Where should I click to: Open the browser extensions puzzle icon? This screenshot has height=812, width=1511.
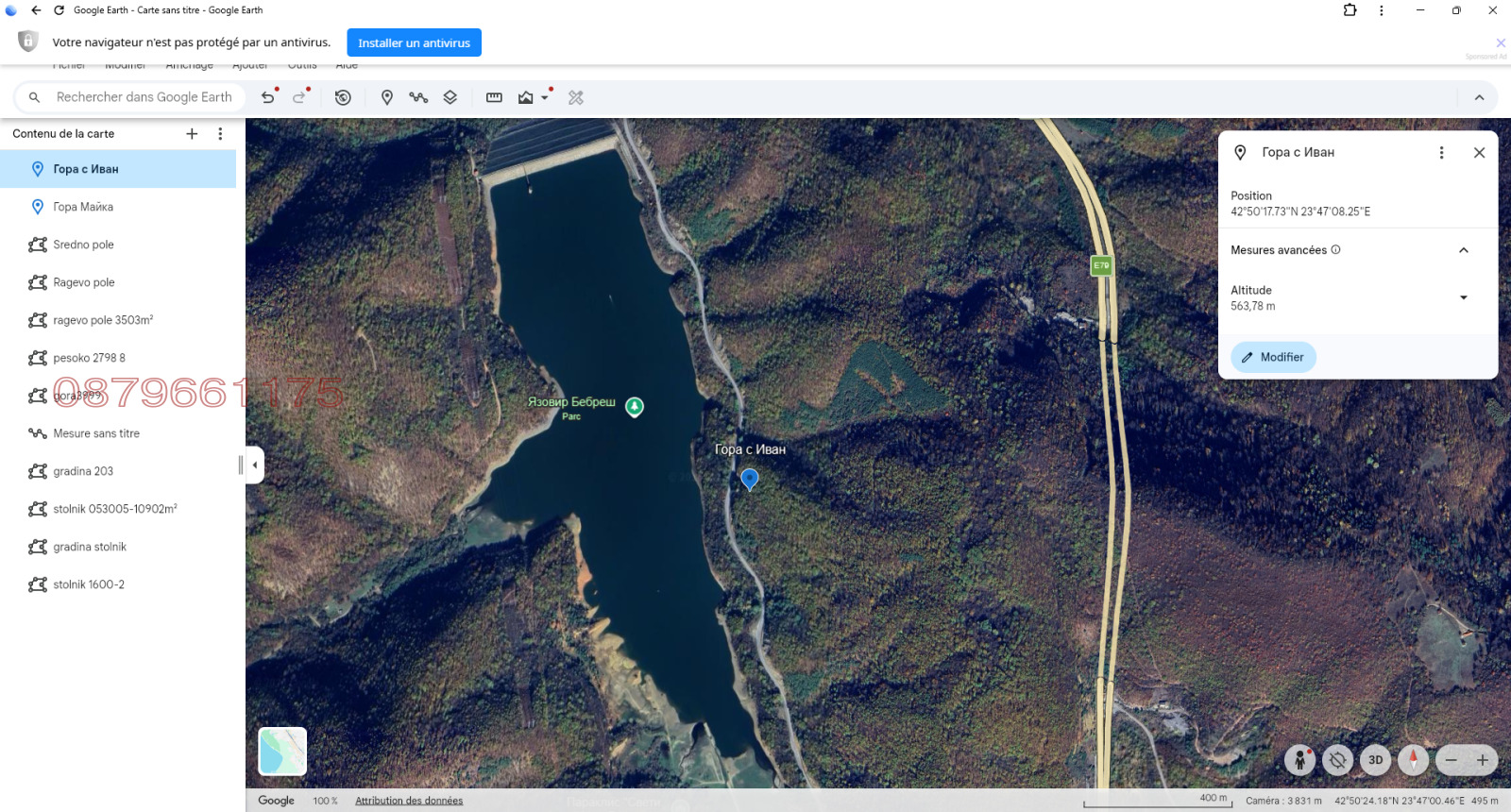[1350, 10]
